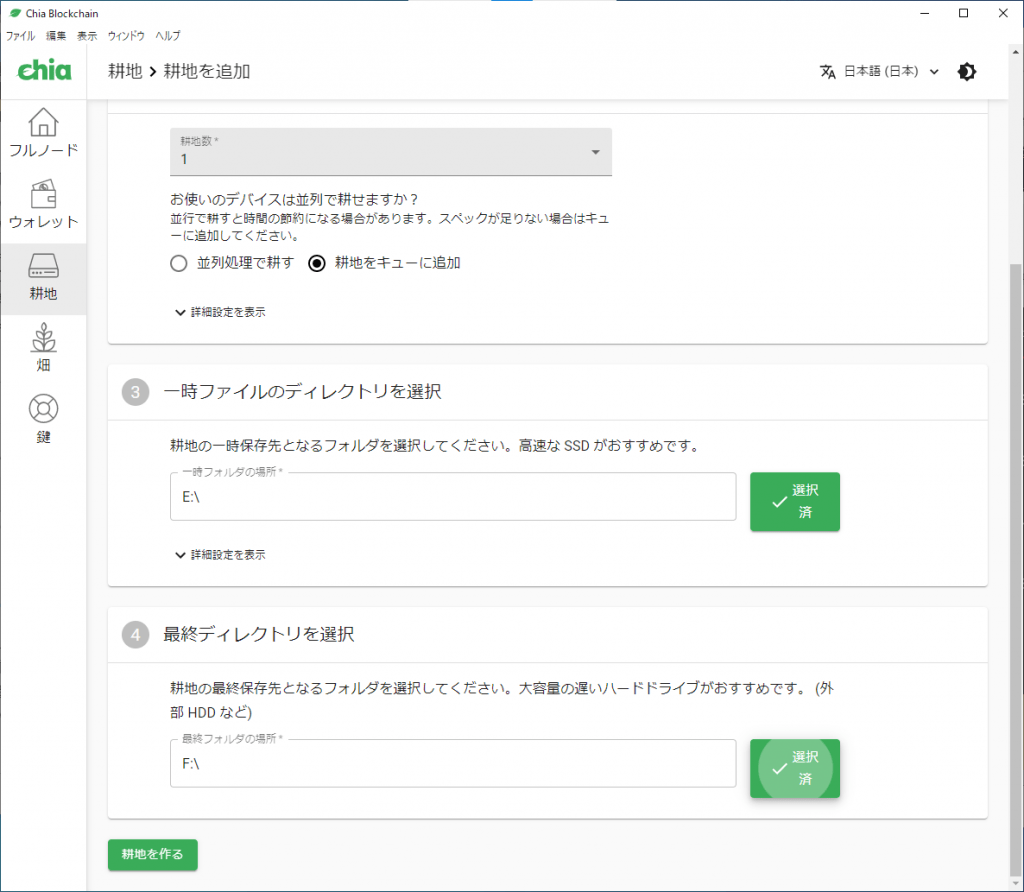Expand 詳細設定を表示 under parallel plotting options

tap(220, 312)
